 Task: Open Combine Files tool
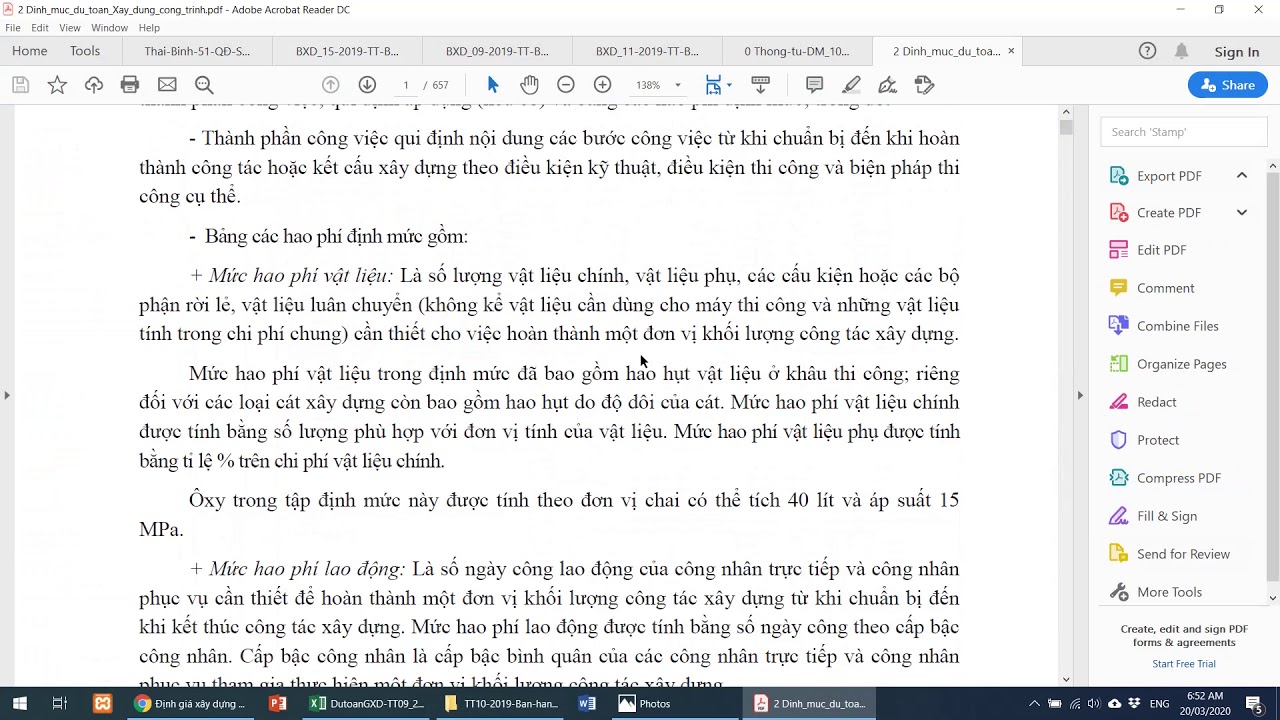click(x=1177, y=326)
